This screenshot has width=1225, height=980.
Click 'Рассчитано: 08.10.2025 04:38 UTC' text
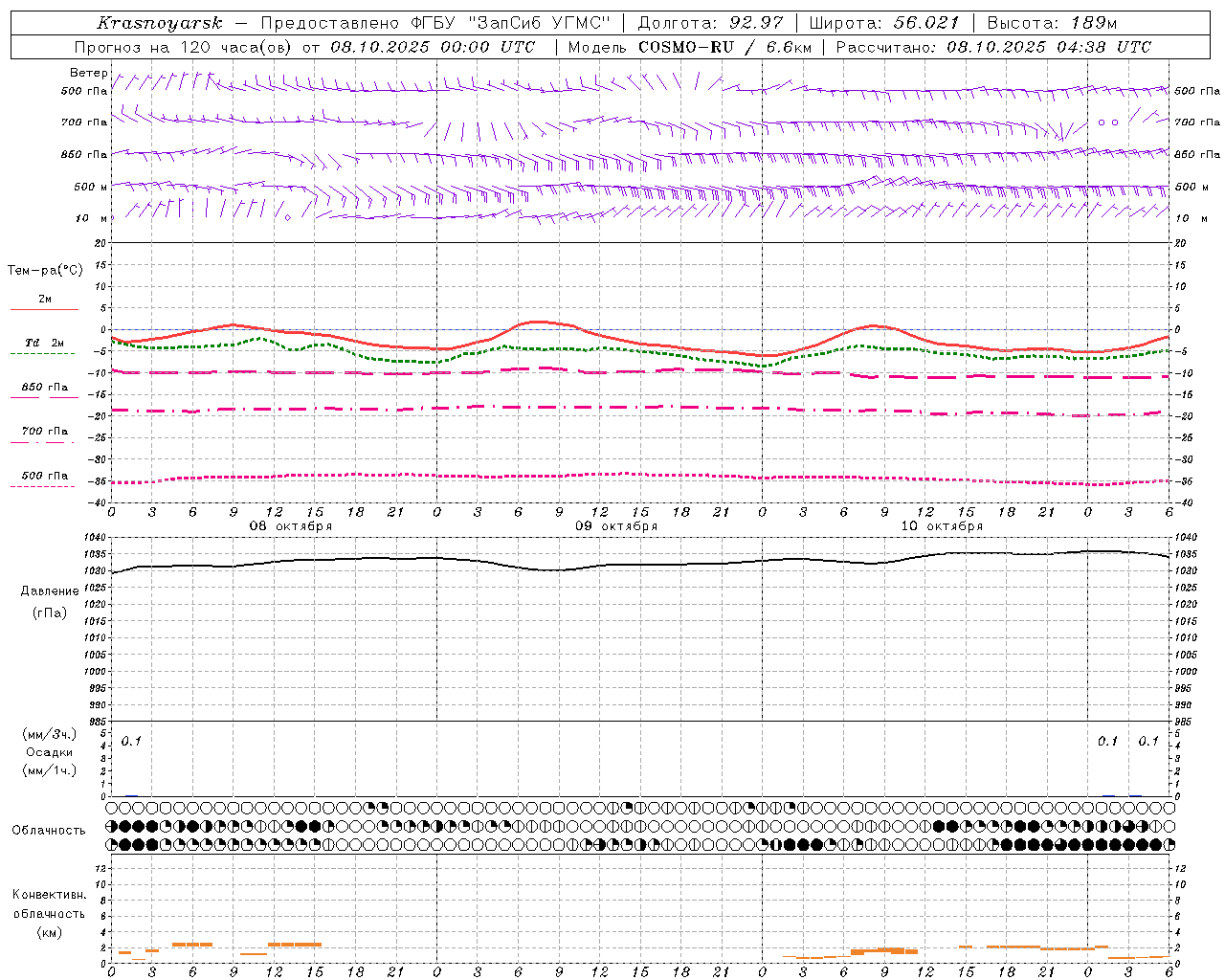pos(993,47)
